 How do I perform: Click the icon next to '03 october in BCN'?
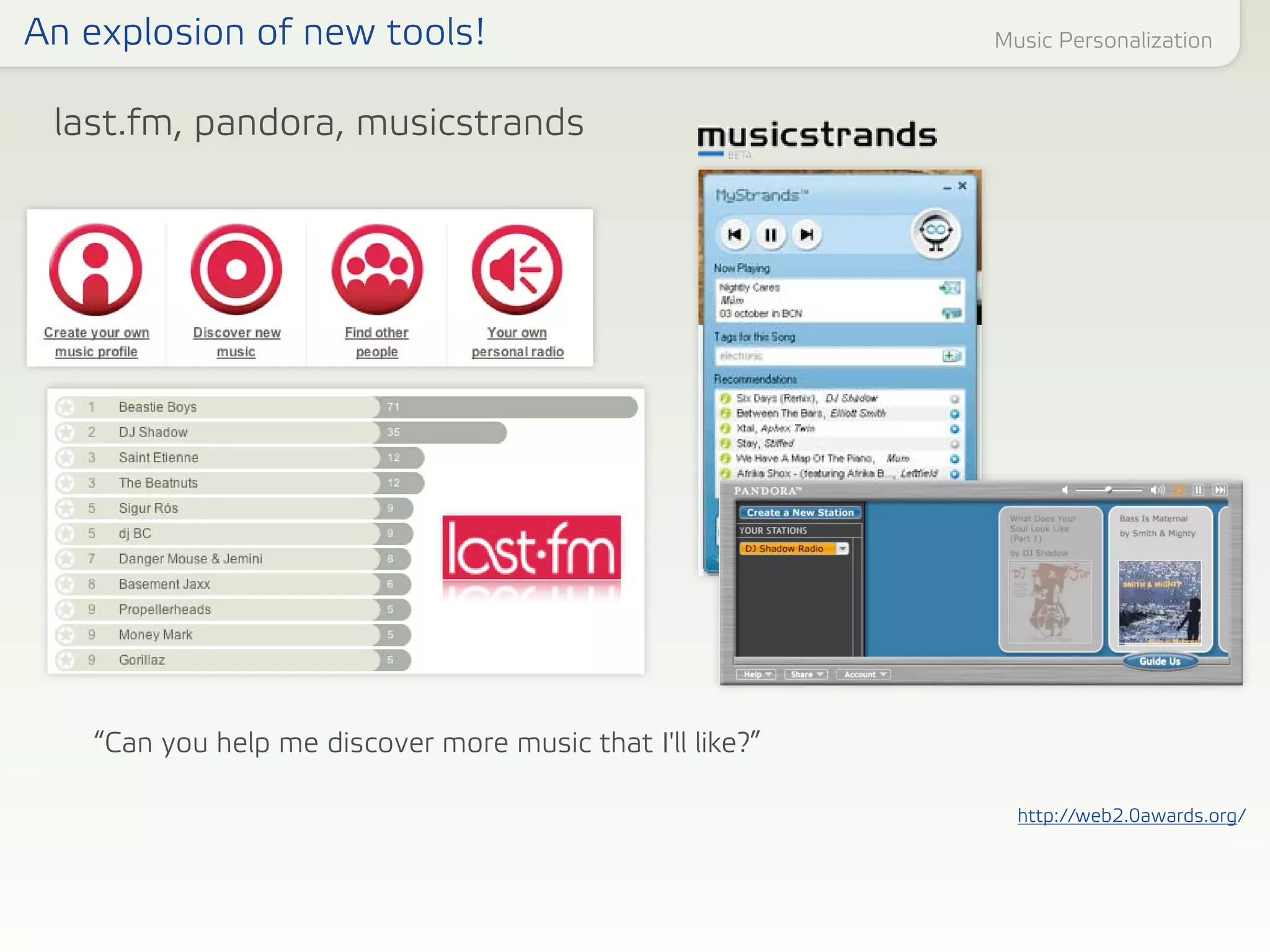pyautogui.click(x=951, y=314)
